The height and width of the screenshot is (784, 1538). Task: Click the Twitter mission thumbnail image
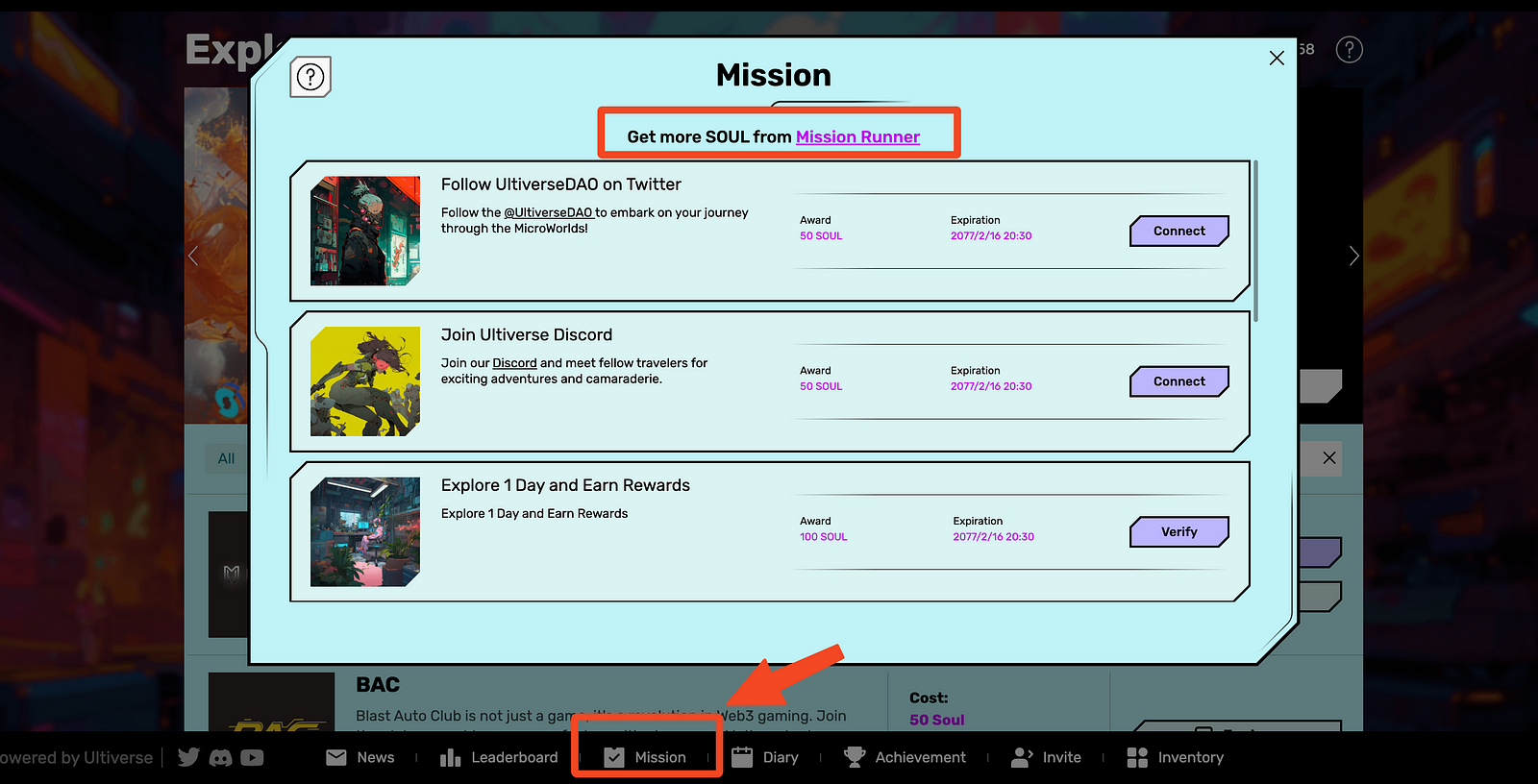(365, 231)
